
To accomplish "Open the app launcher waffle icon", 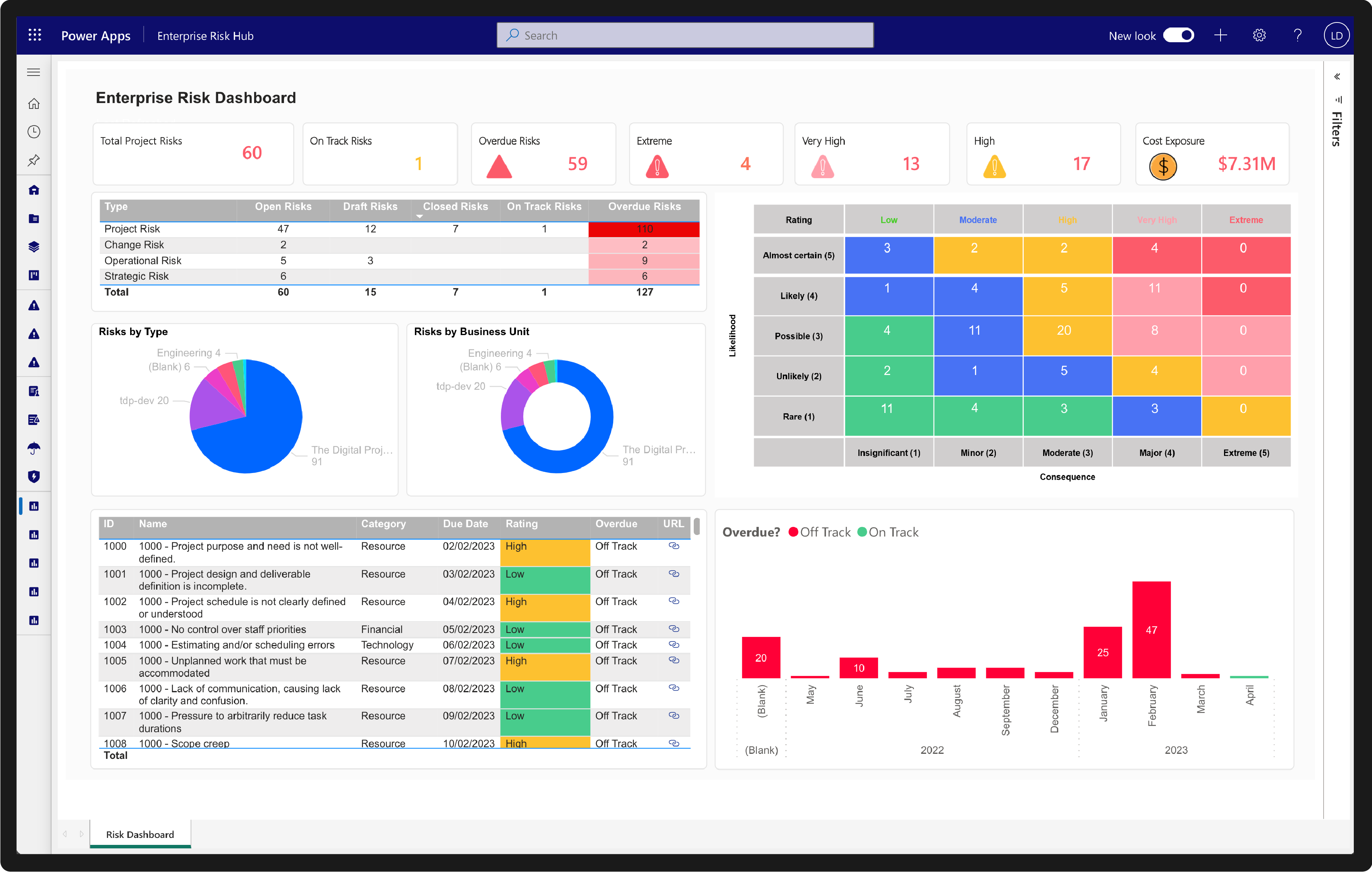I will tap(35, 35).
